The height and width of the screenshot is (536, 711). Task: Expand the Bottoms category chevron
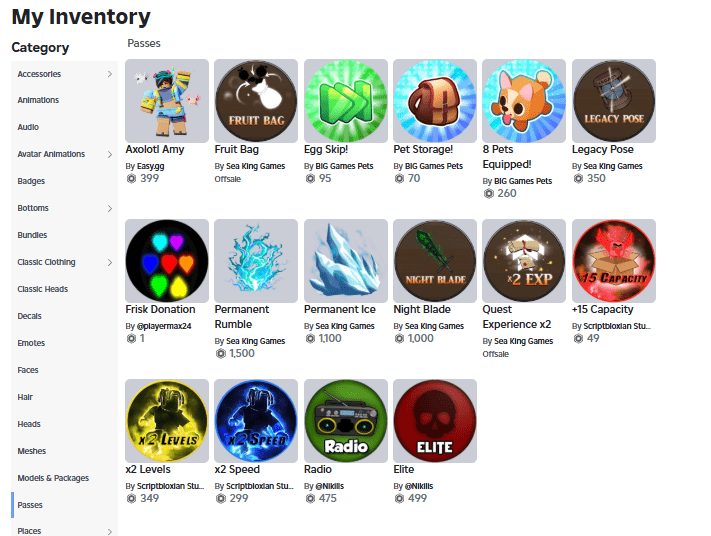(x=110, y=209)
